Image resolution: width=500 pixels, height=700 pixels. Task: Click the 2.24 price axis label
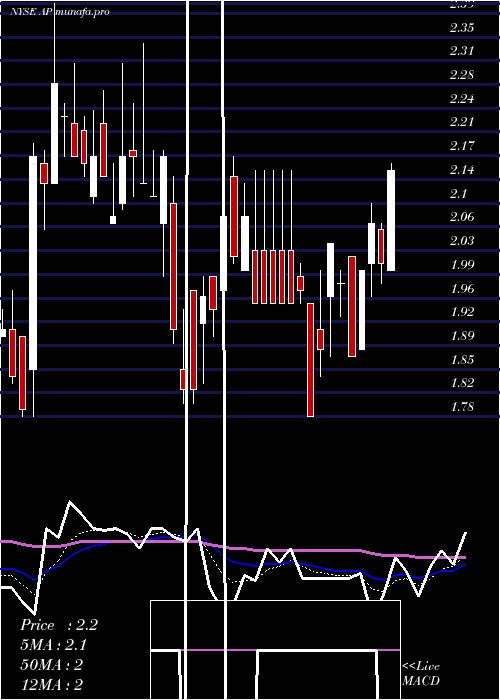pos(462,99)
